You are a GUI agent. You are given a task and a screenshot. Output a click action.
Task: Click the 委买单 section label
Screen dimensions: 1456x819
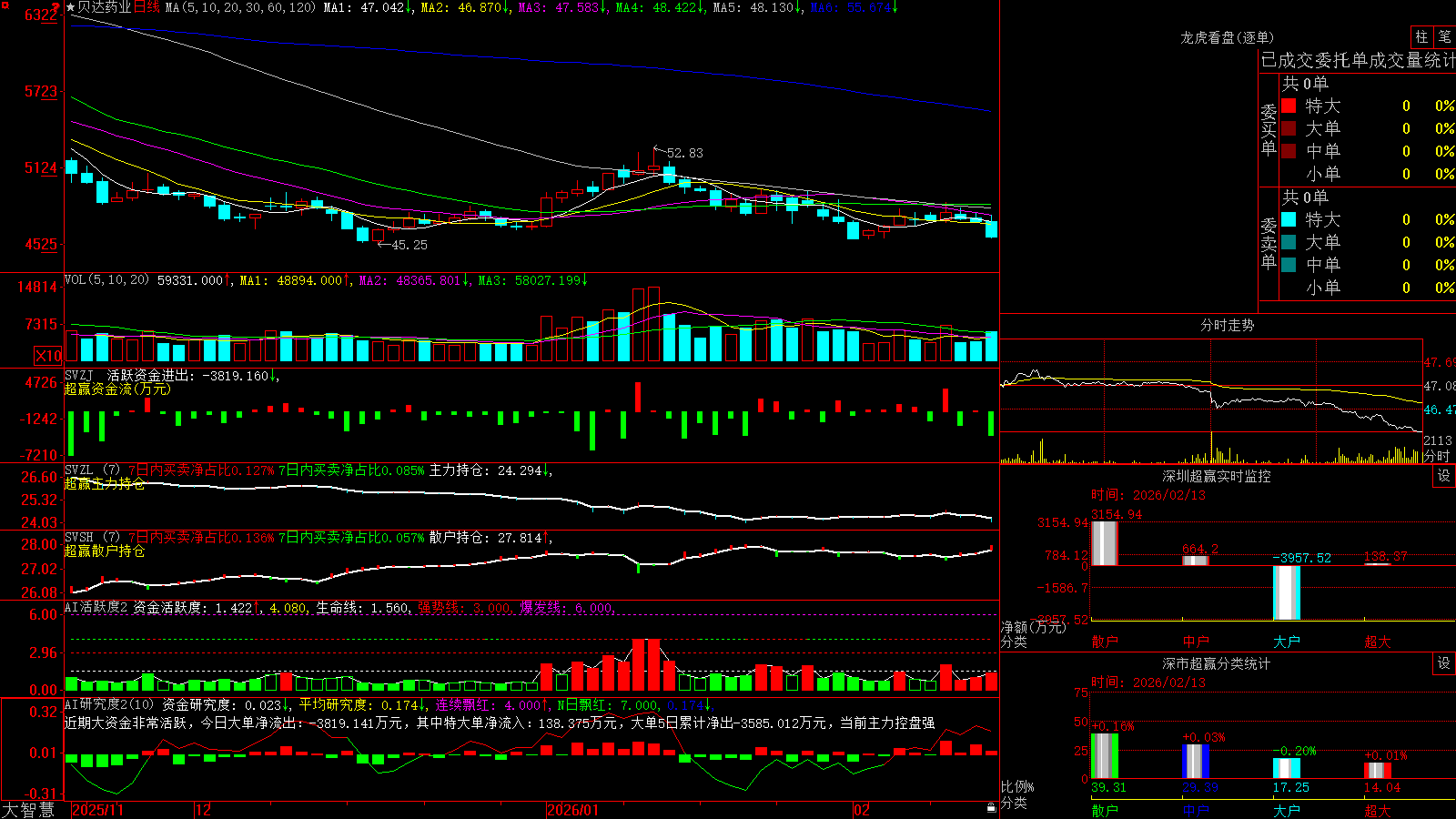click(x=1269, y=129)
